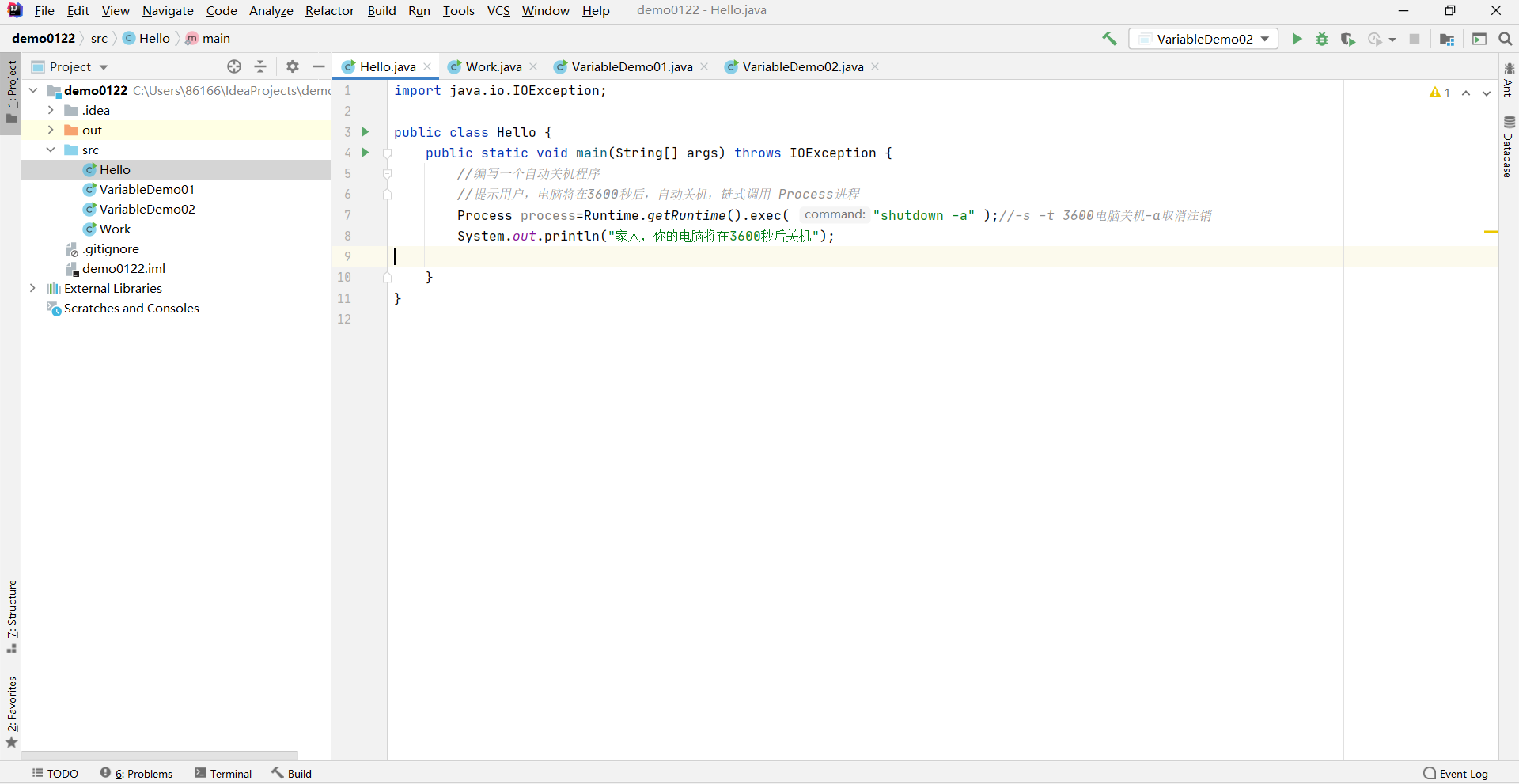Image resolution: width=1519 pixels, height=784 pixels.
Task: Collapse the src folder
Action: point(51,150)
